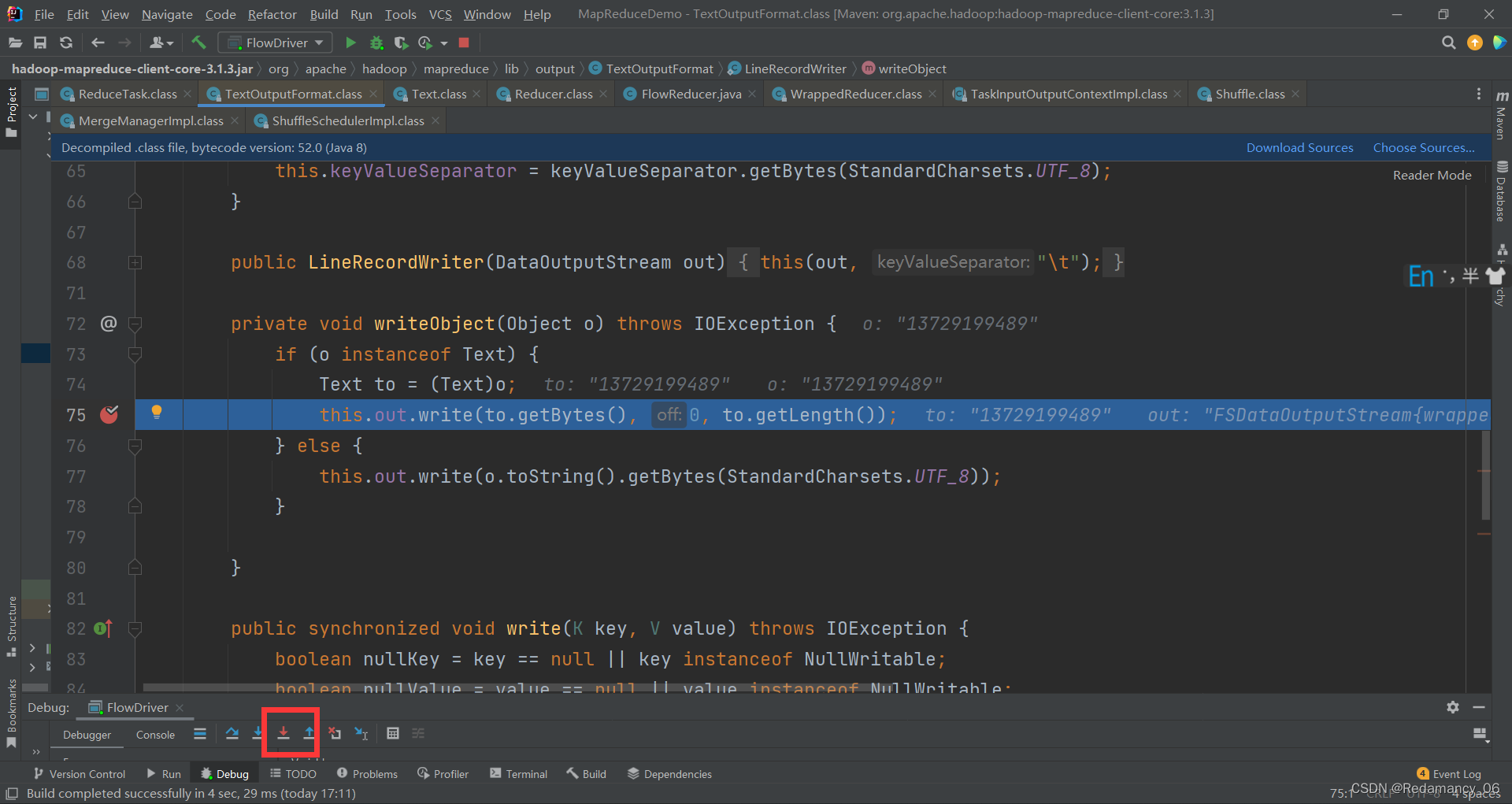This screenshot has width=1512, height=804.
Task: Switch to MergeManagerImpl.class tab
Action: coord(150,120)
